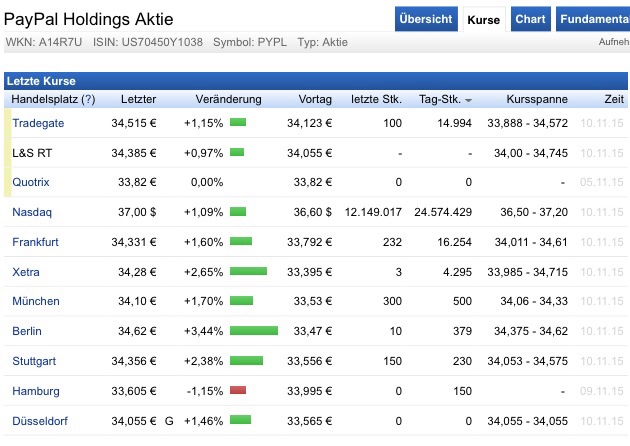The image size is (630, 446).
Task: Open the München exchange link
Action: (36, 301)
